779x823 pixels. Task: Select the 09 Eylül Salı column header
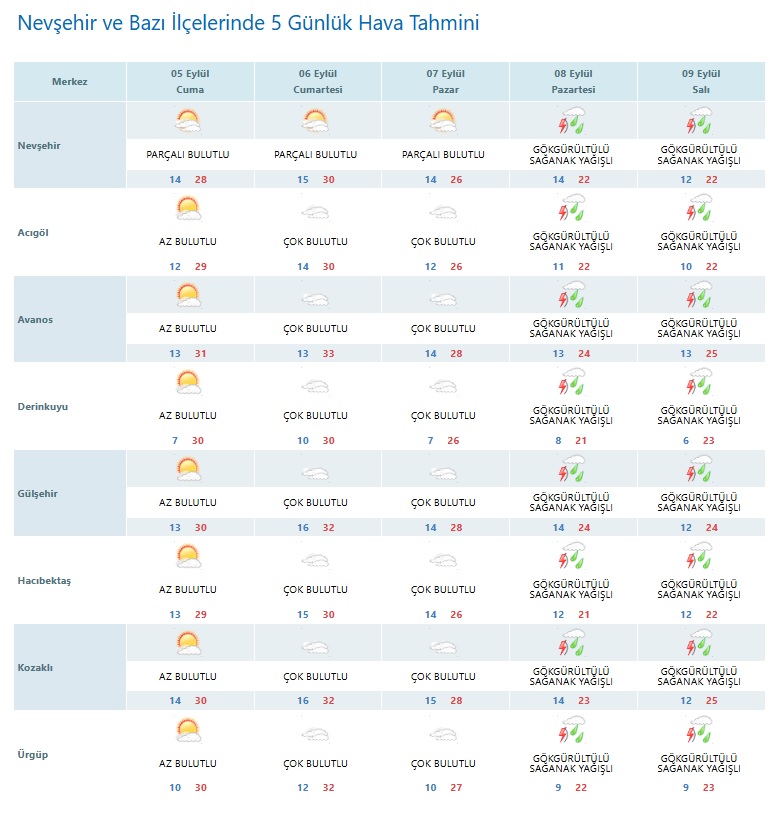coord(701,81)
